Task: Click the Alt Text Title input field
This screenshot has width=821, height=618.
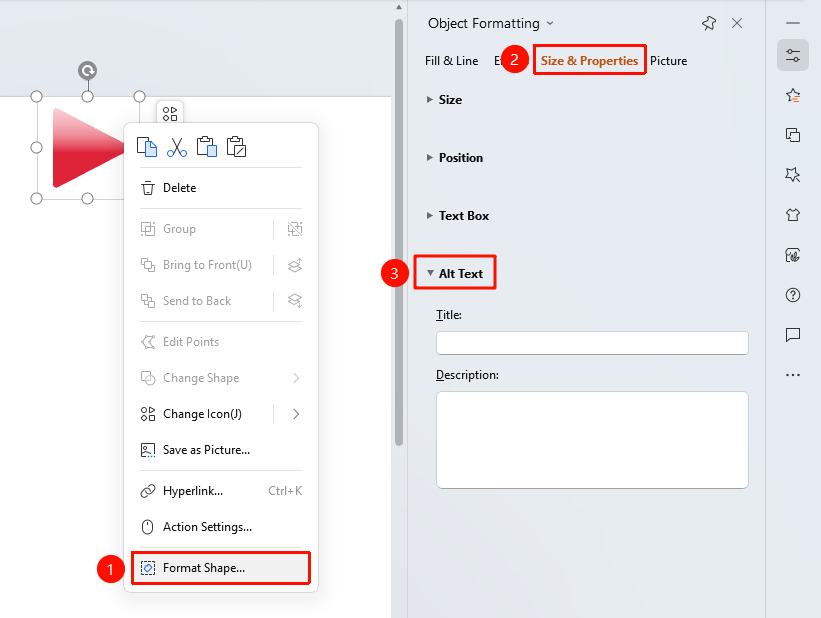Action: [x=592, y=343]
